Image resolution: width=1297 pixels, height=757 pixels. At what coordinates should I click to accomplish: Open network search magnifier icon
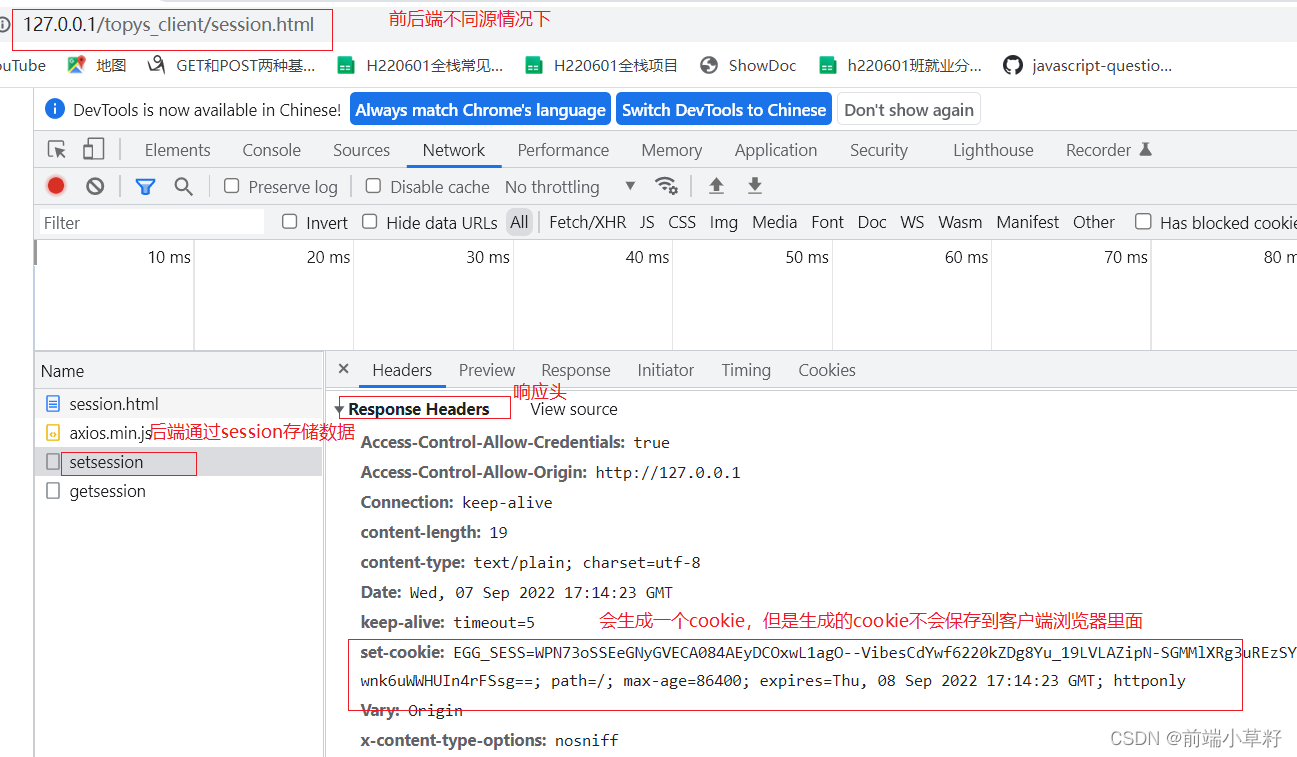pos(184,186)
